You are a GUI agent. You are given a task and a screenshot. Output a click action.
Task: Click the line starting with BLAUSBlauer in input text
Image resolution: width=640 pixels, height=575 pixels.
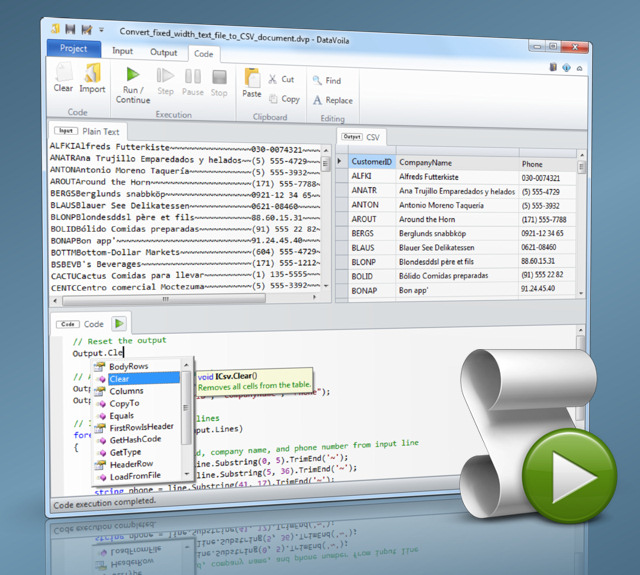coord(185,205)
